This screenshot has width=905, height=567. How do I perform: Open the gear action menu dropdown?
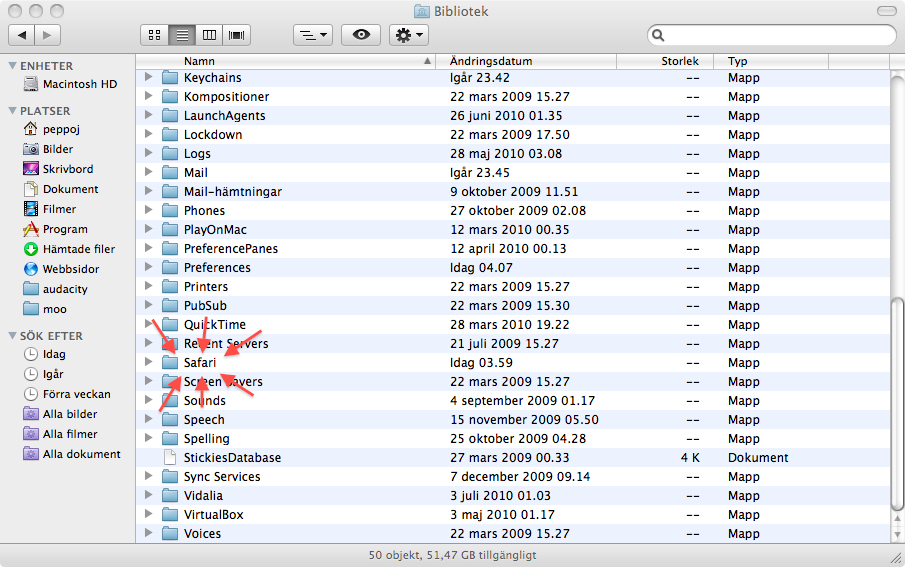point(410,35)
